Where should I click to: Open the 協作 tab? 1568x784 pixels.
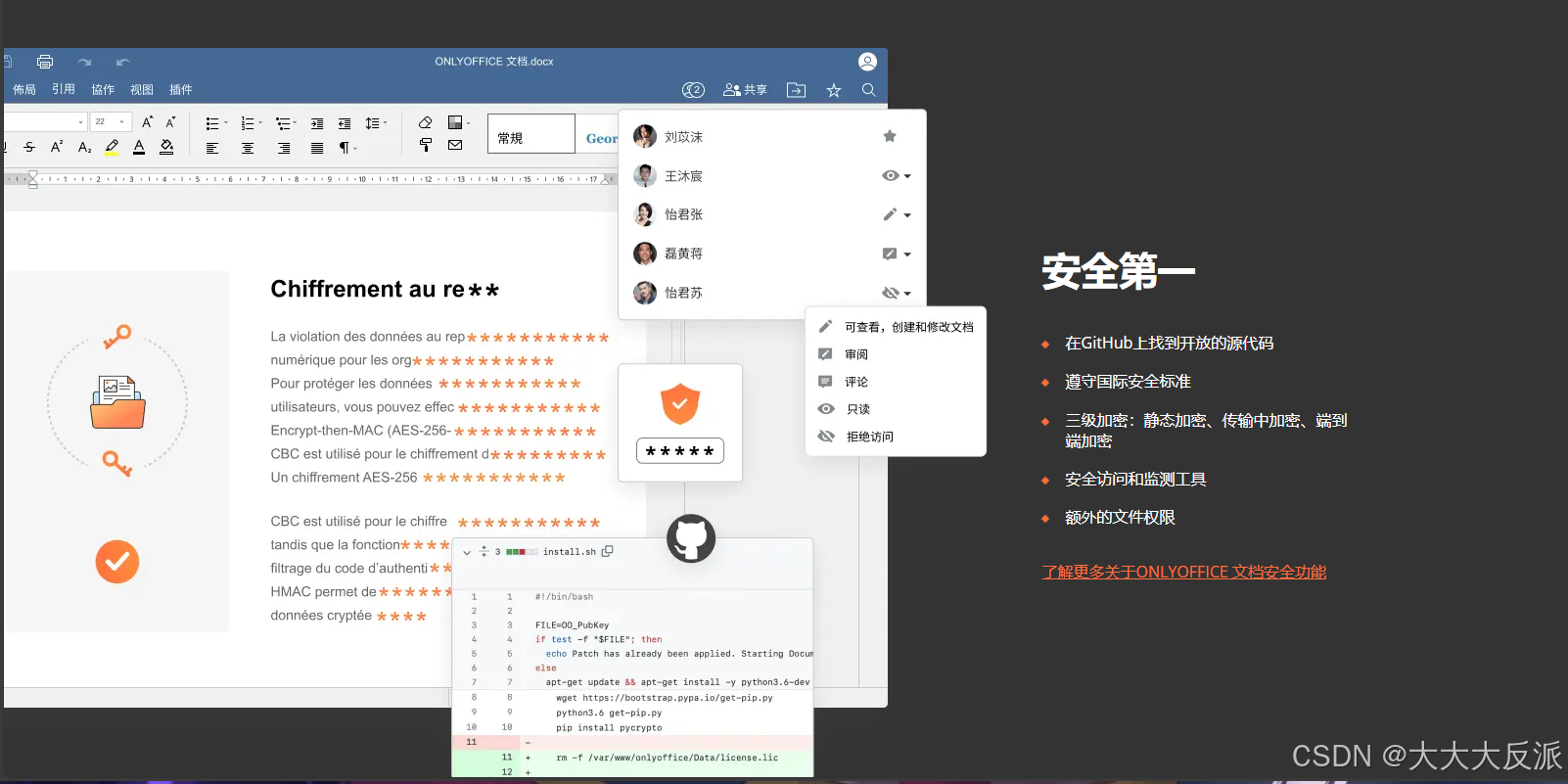coord(103,89)
